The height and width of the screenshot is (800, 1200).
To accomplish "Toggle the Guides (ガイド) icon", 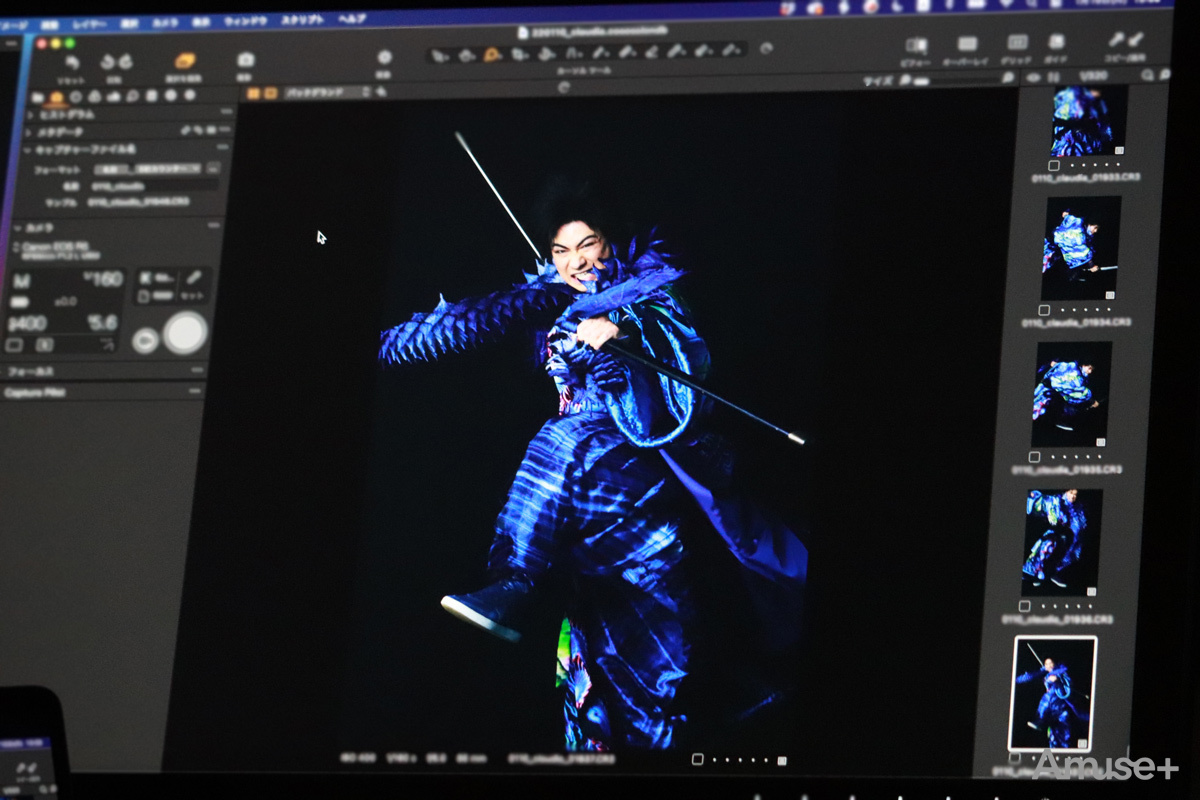I will point(1056,42).
